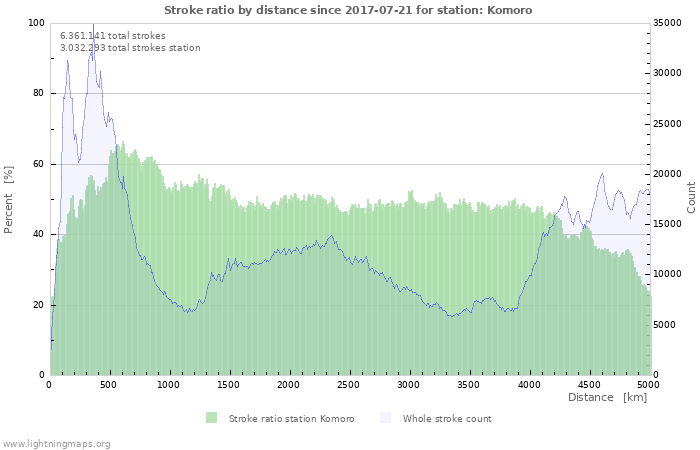Click the 'Percent [%]' left axis label
This screenshot has width=700, height=450.
pyautogui.click(x=9, y=199)
